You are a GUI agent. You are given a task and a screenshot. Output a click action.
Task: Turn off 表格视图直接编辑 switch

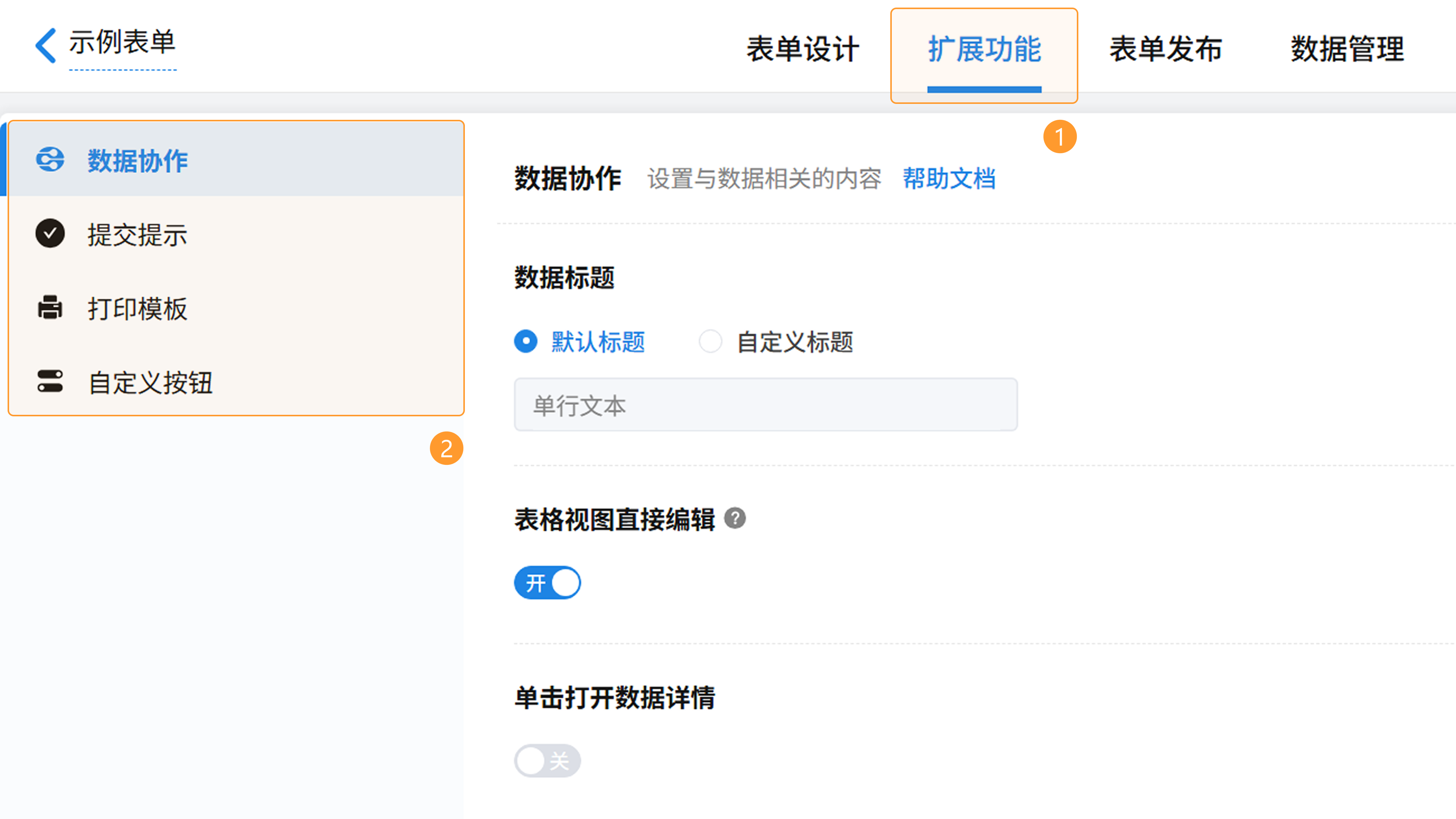[547, 583]
